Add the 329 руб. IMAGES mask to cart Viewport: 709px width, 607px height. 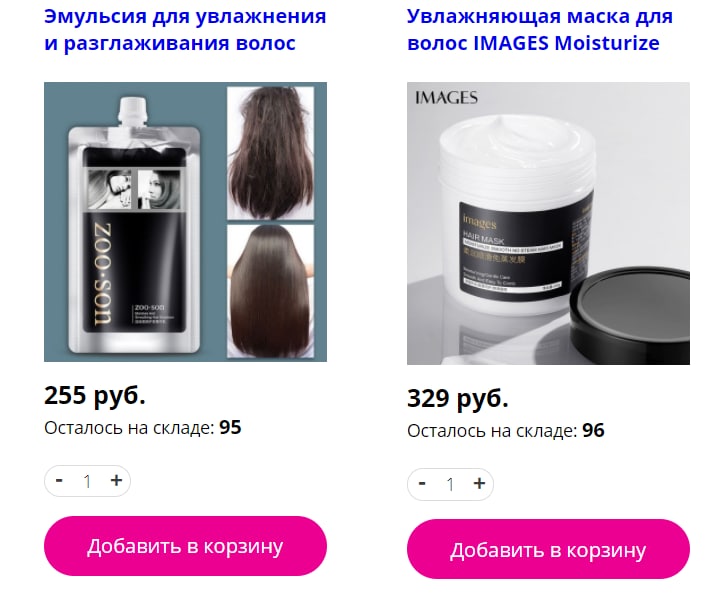pyautogui.click(x=548, y=549)
